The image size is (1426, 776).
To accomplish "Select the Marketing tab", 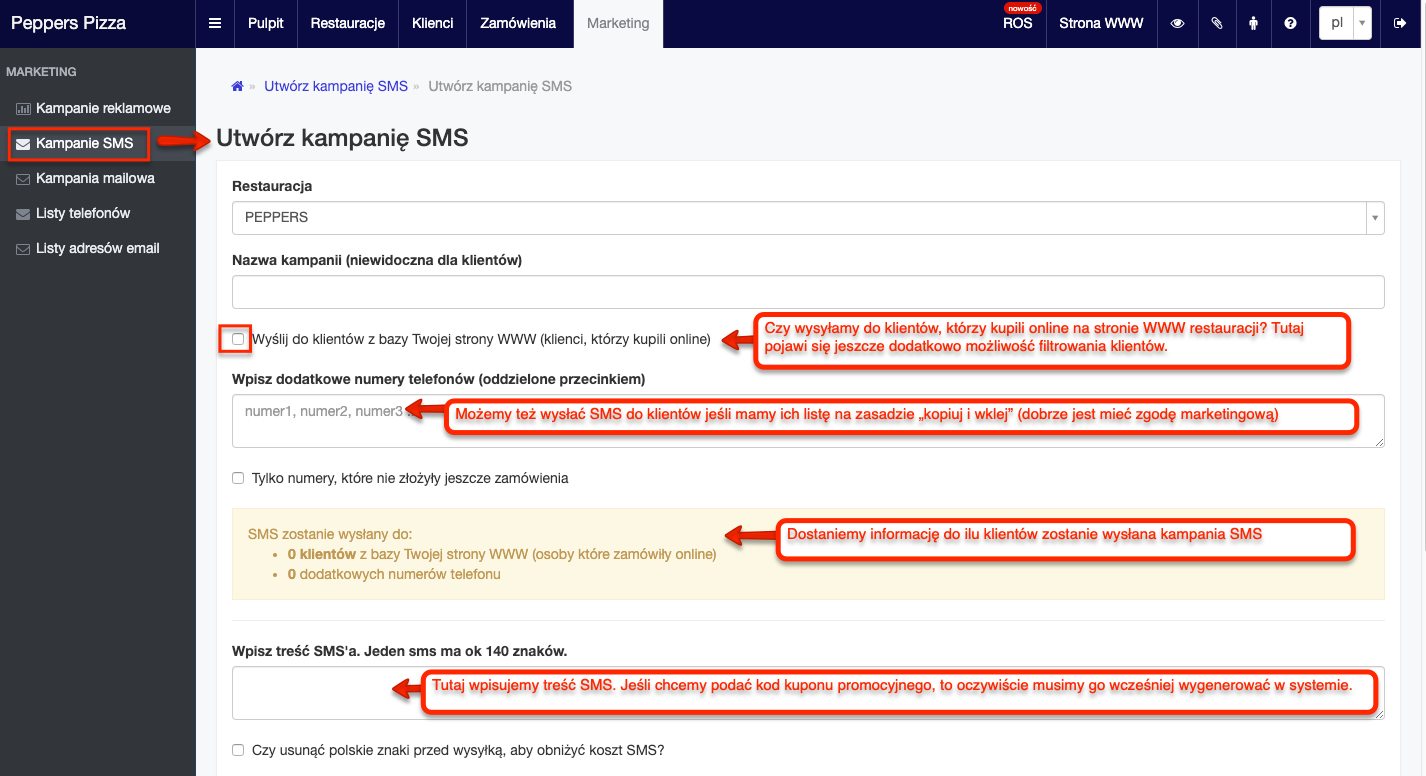I will tap(618, 23).
